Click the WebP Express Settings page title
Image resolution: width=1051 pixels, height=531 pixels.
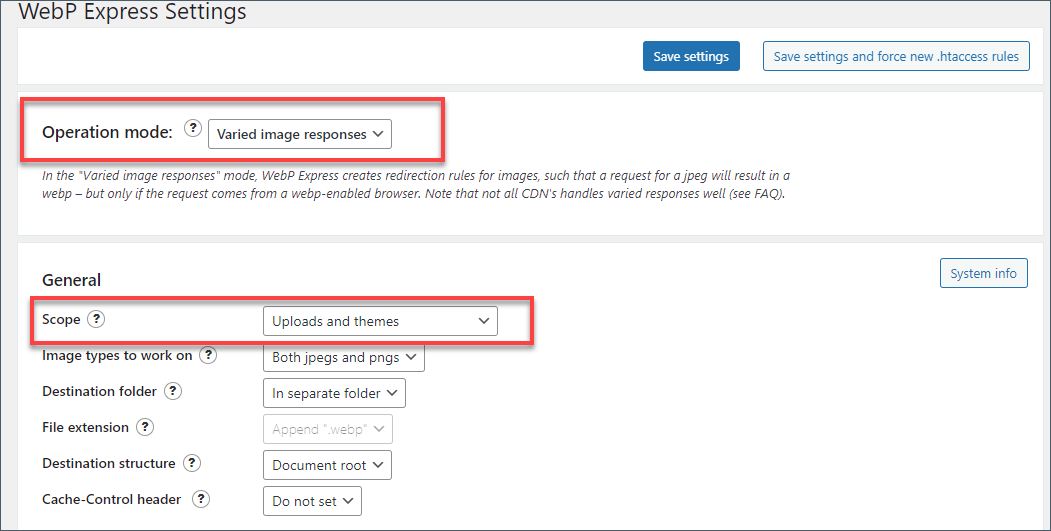132,11
